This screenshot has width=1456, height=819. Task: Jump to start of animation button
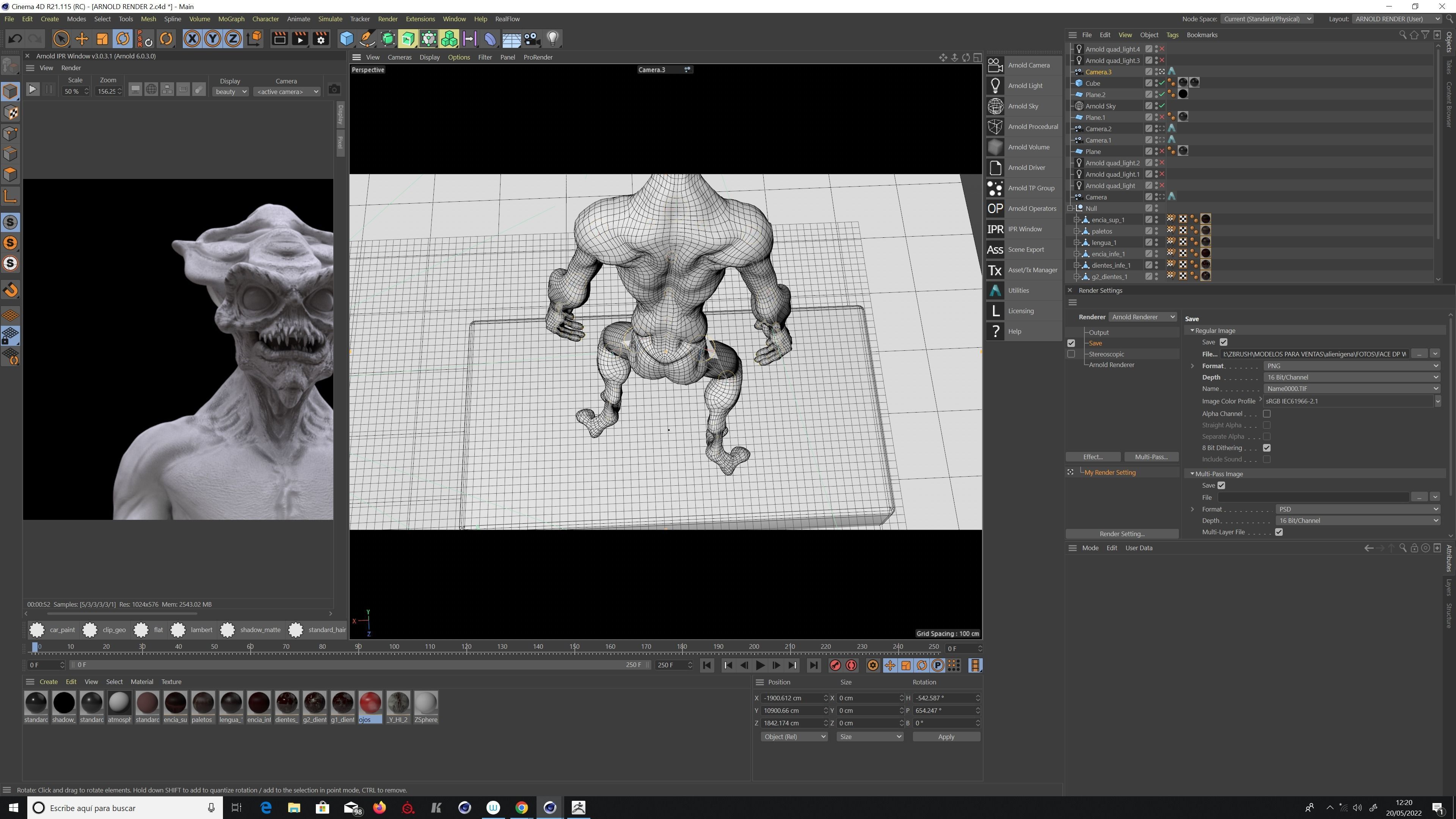[x=706, y=665]
